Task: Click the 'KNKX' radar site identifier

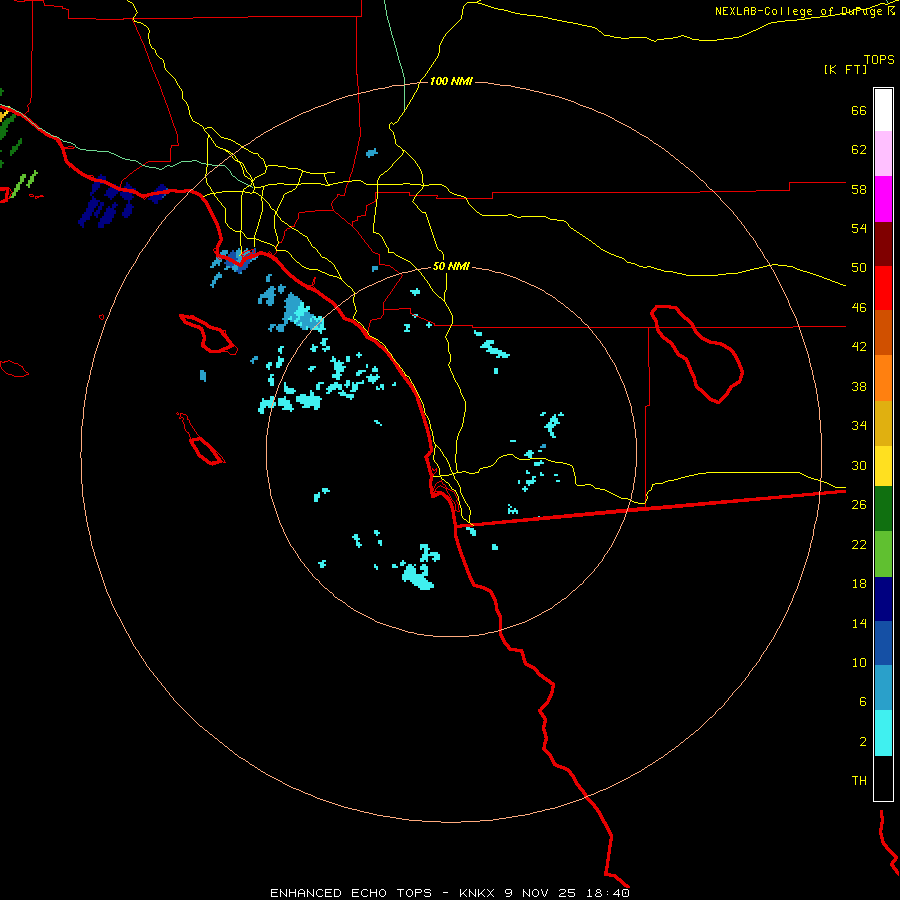Action: 476,893
